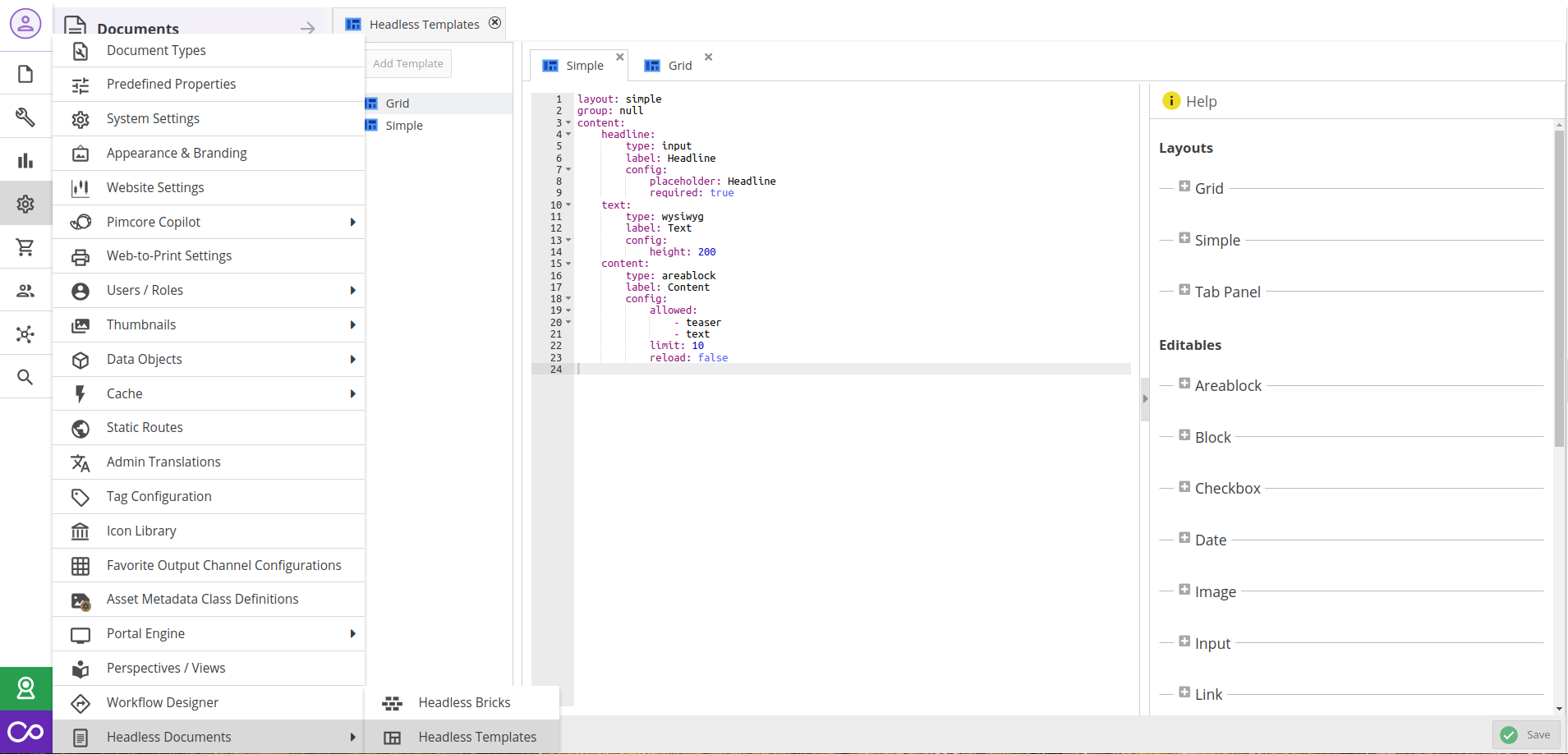Click the Admin Translations language icon

coord(80,463)
